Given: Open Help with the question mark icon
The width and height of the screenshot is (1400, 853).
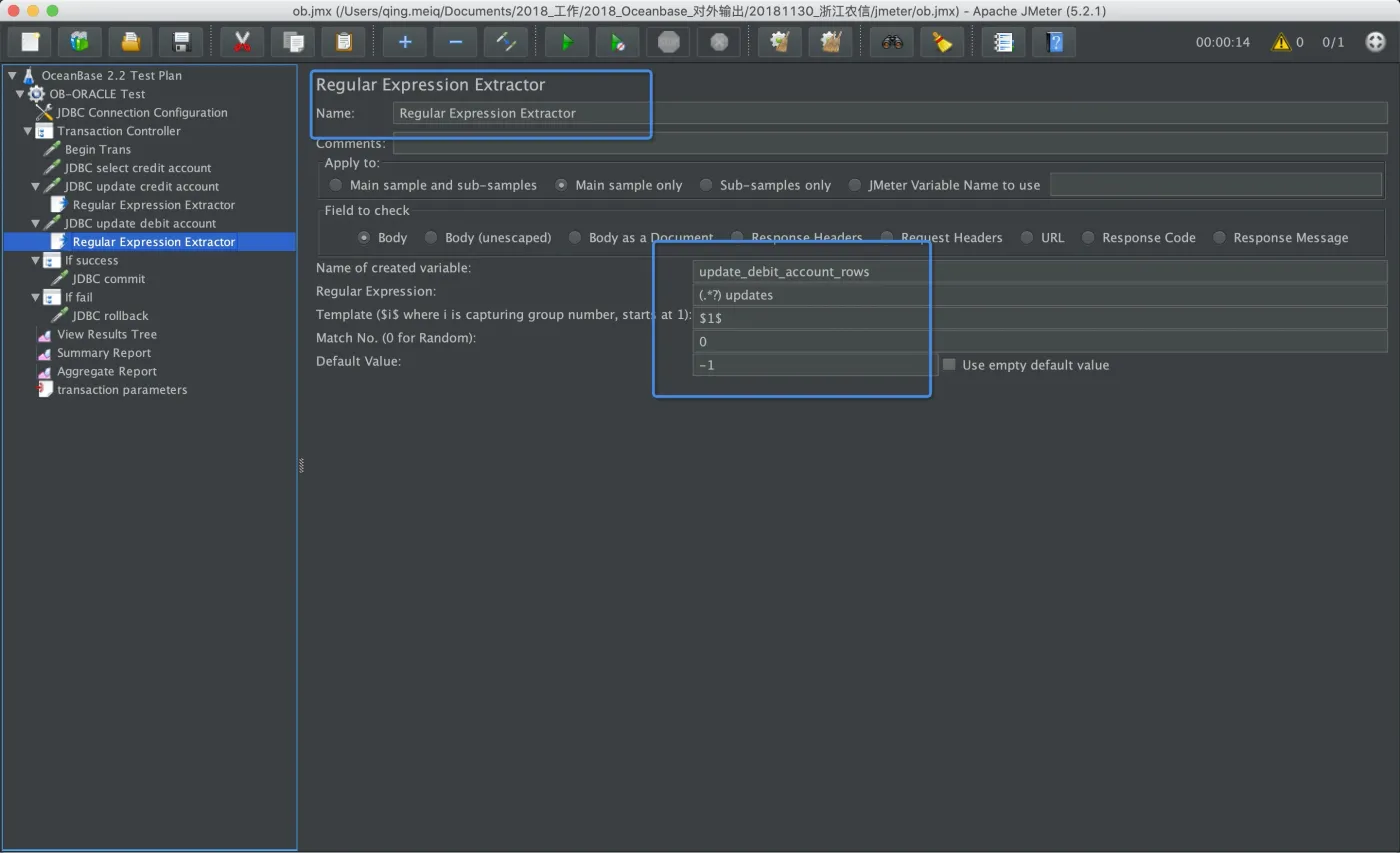Looking at the screenshot, I should (x=1054, y=42).
